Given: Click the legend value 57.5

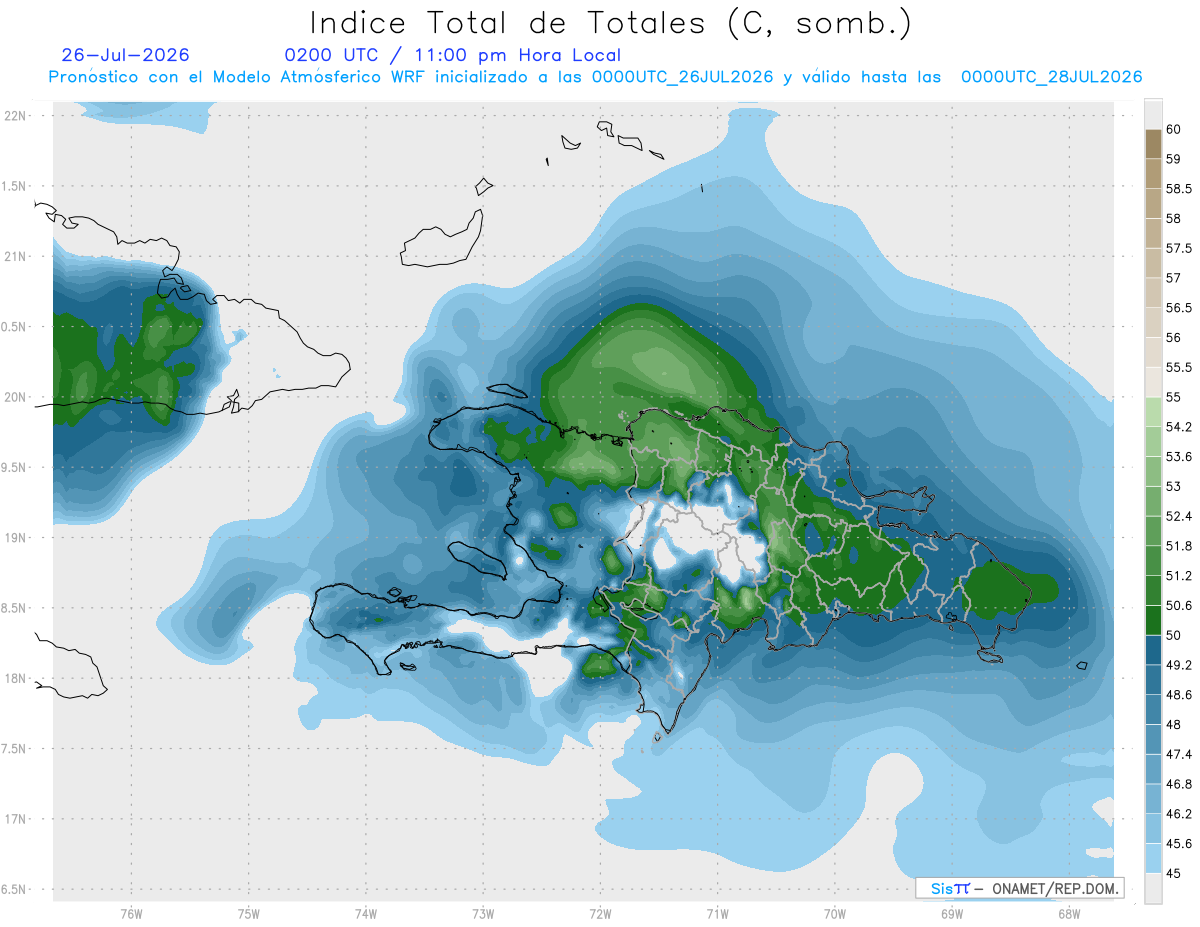Looking at the screenshot, I should (x=1180, y=248).
